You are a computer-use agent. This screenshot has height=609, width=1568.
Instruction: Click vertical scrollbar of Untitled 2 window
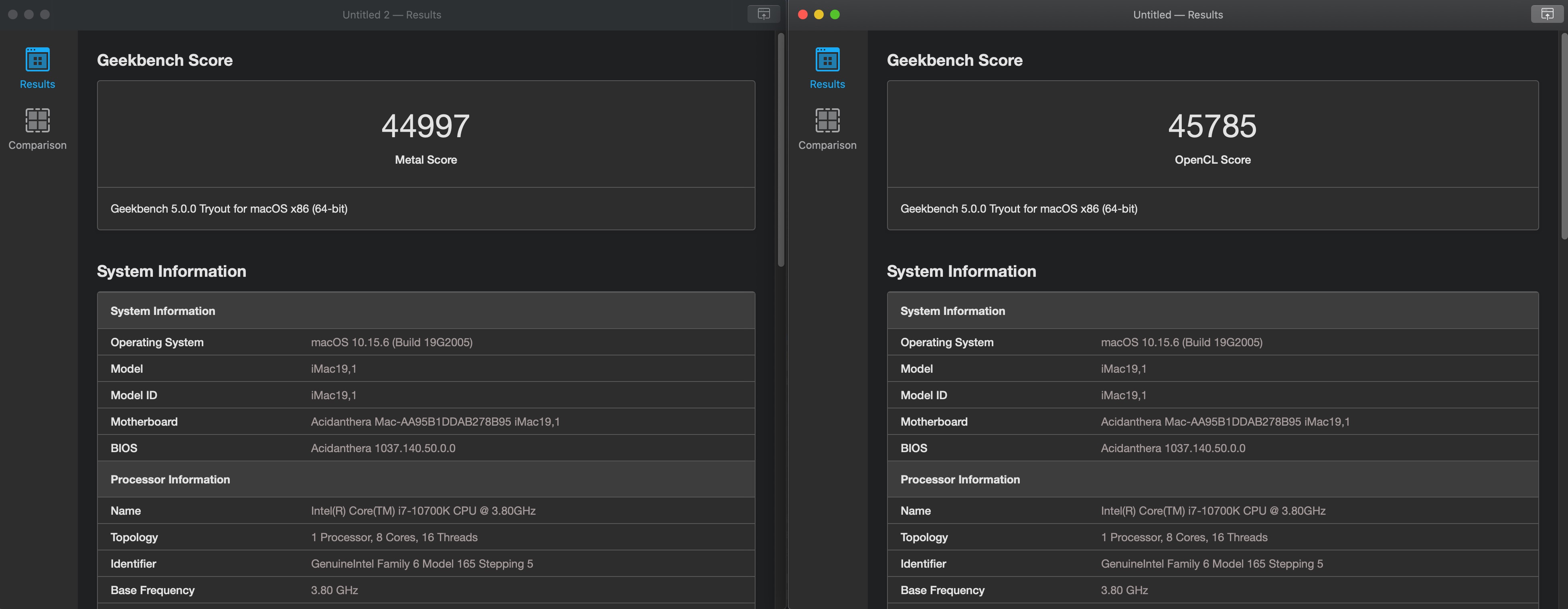pos(781,150)
